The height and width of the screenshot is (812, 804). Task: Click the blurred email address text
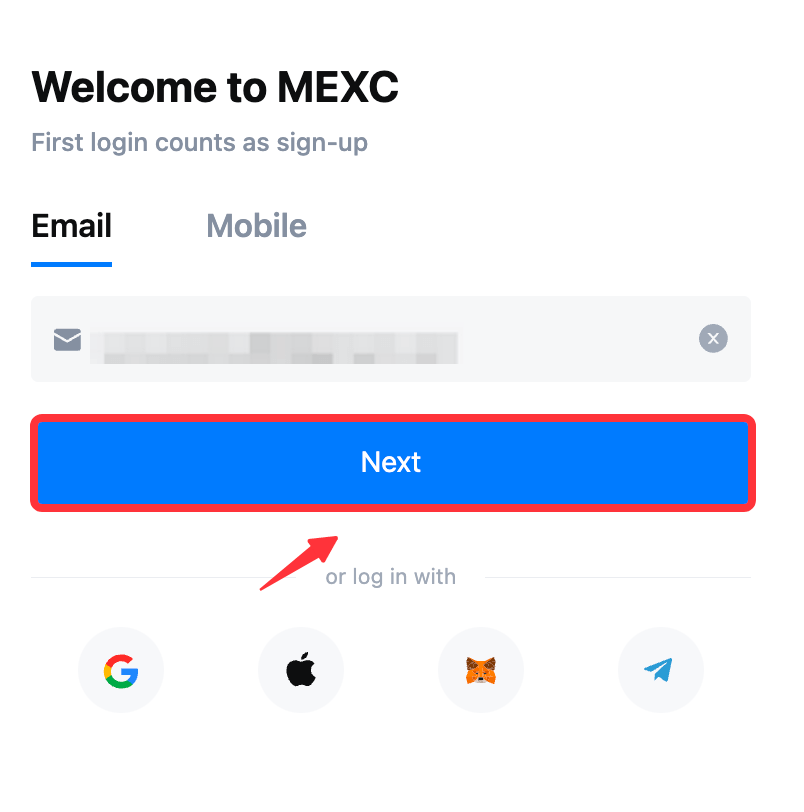point(274,348)
